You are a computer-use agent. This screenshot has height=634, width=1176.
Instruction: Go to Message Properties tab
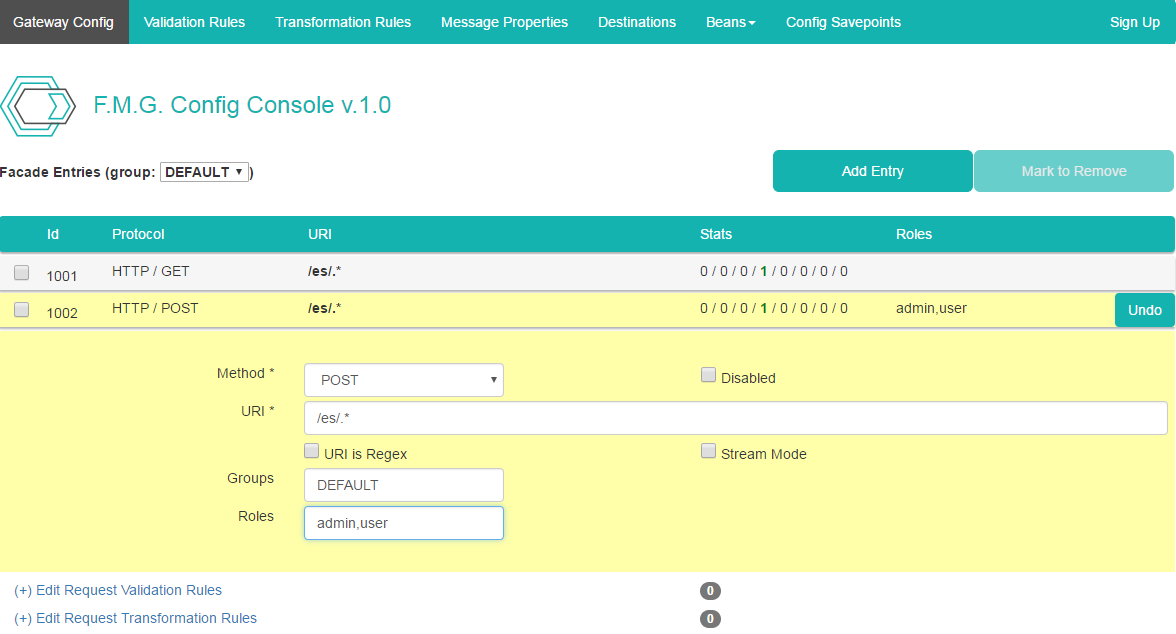point(504,22)
